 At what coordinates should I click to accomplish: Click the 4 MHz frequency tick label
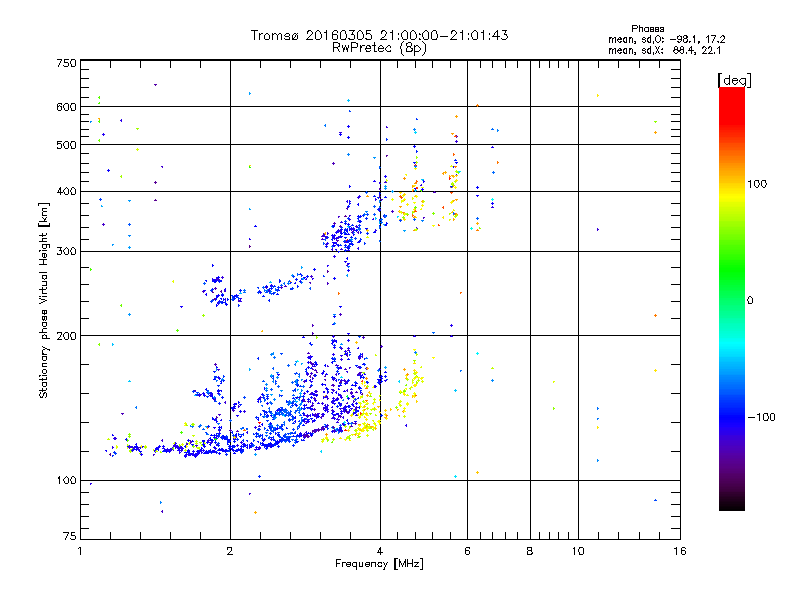[380, 552]
